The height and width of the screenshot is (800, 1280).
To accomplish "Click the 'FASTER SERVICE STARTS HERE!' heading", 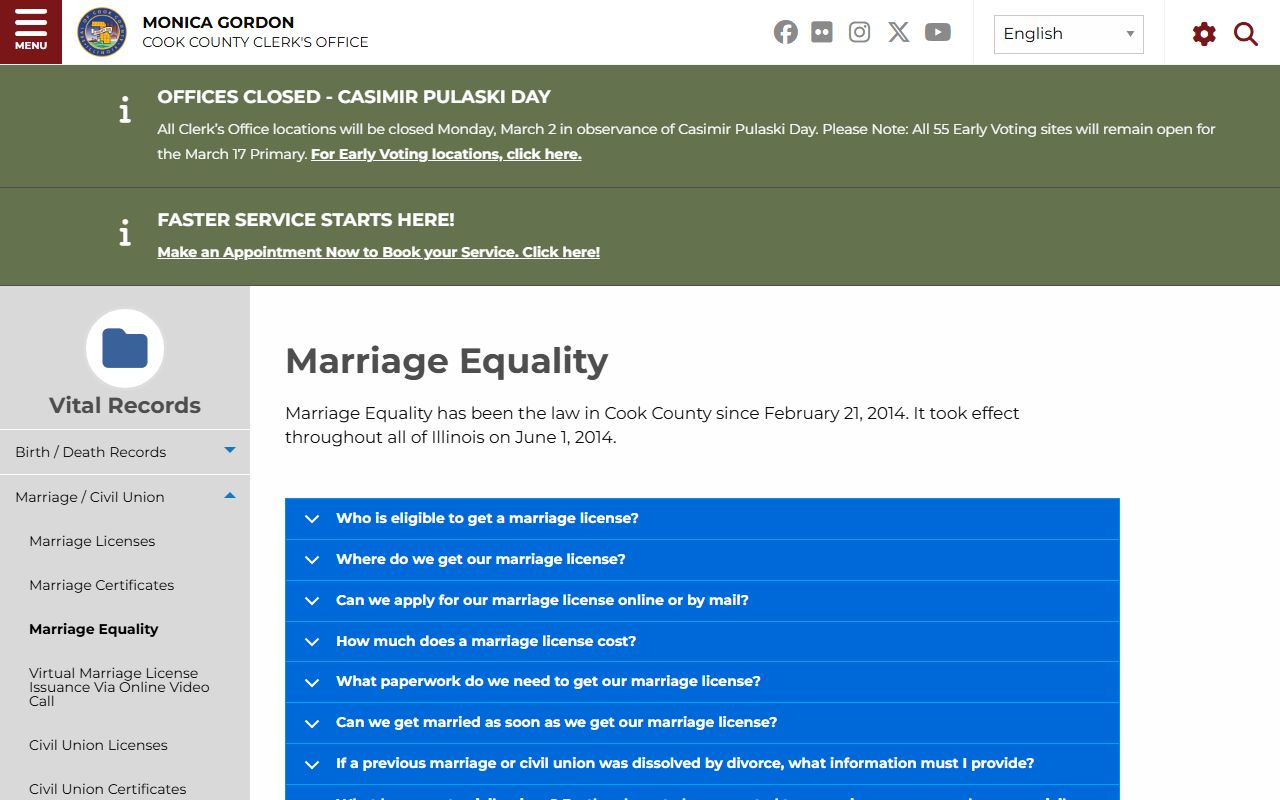I will [306, 220].
